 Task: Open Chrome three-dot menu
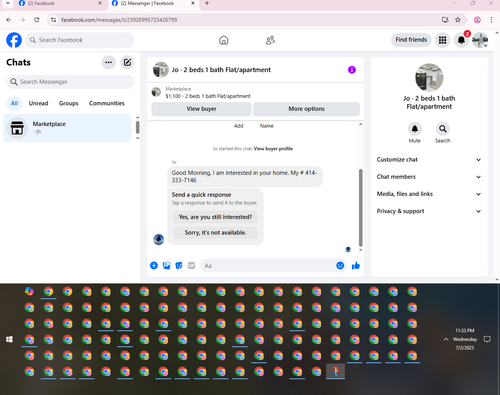click(491, 20)
